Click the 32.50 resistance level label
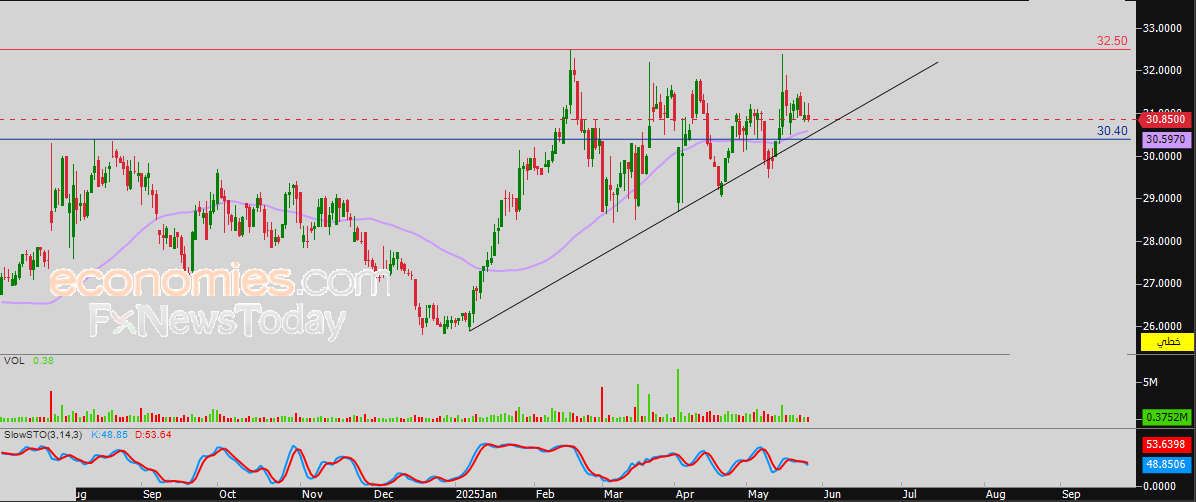1196x502 pixels. pos(1112,41)
